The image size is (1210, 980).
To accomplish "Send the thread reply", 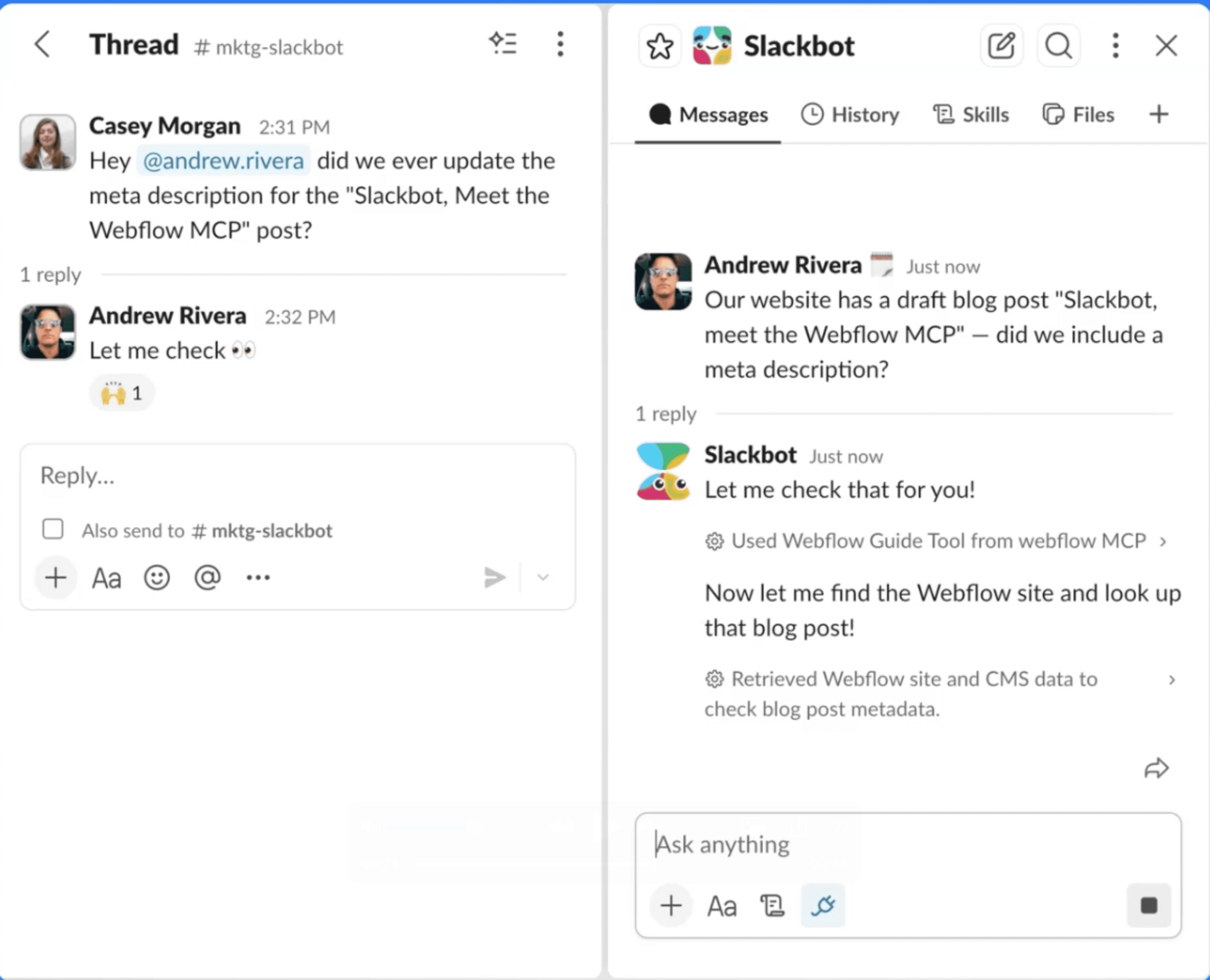I will [495, 577].
